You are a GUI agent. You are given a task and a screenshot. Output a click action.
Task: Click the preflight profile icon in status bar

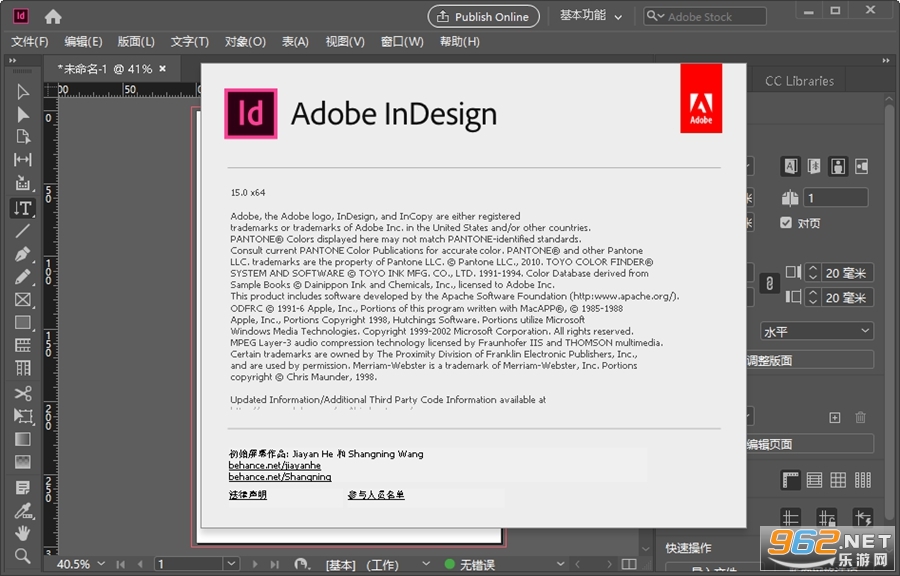pyautogui.click(x=301, y=565)
